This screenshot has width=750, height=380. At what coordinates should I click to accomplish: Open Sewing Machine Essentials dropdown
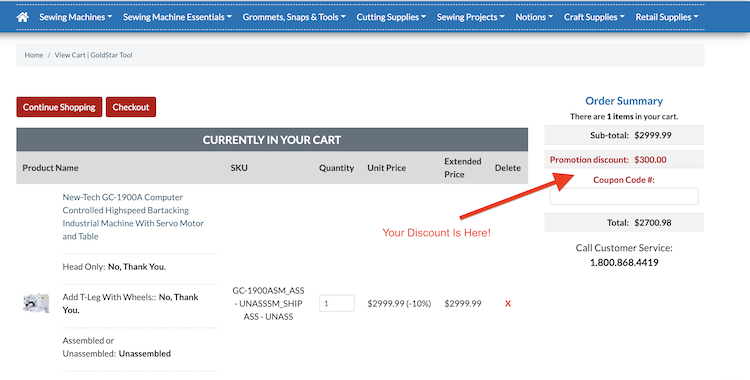click(177, 17)
